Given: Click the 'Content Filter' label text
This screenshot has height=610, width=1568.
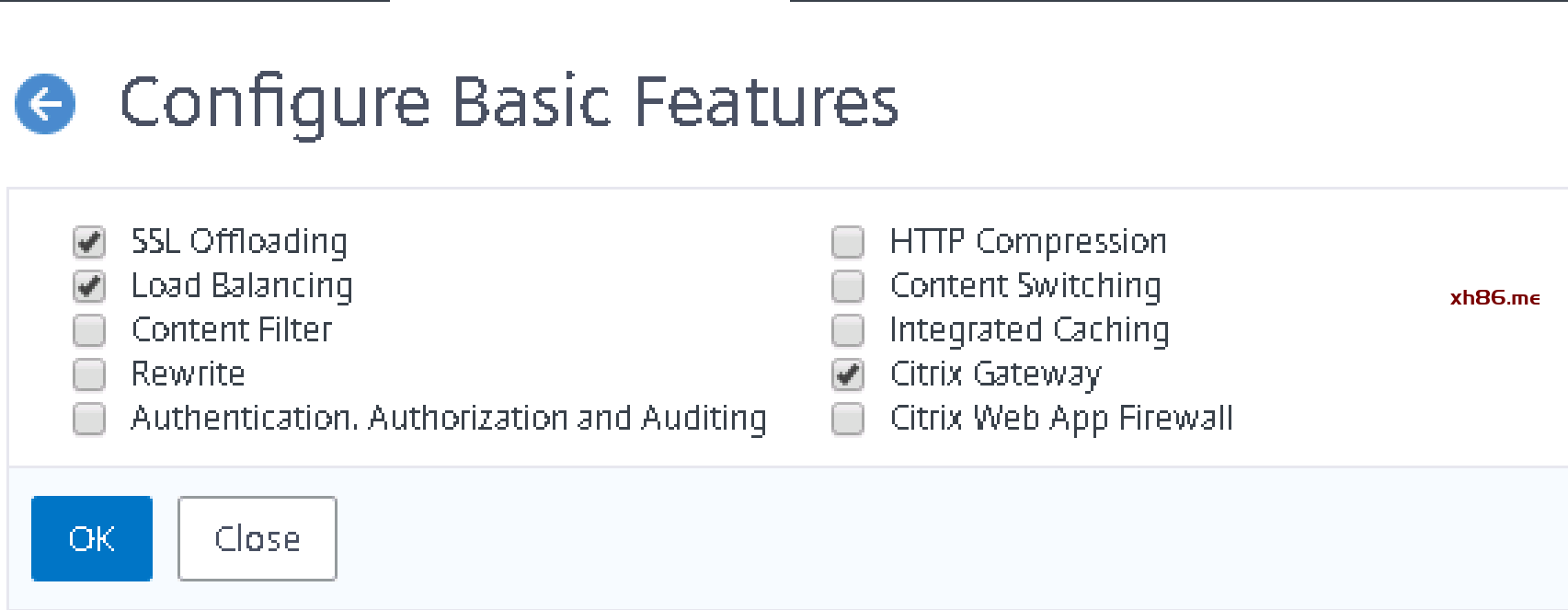Looking at the screenshot, I should [232, 329].
